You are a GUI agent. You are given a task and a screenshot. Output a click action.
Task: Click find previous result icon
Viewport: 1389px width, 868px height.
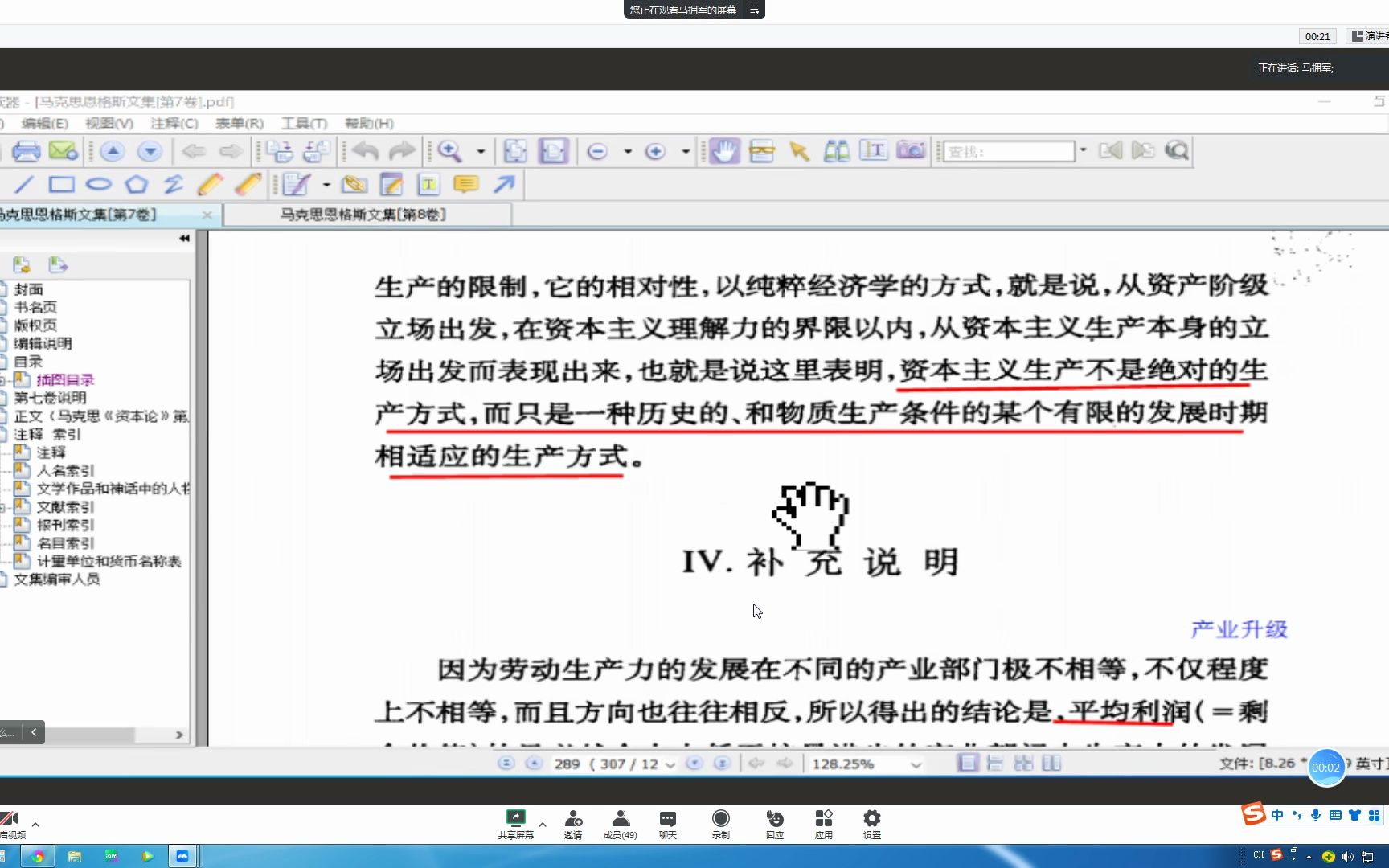coord(1111,150)
